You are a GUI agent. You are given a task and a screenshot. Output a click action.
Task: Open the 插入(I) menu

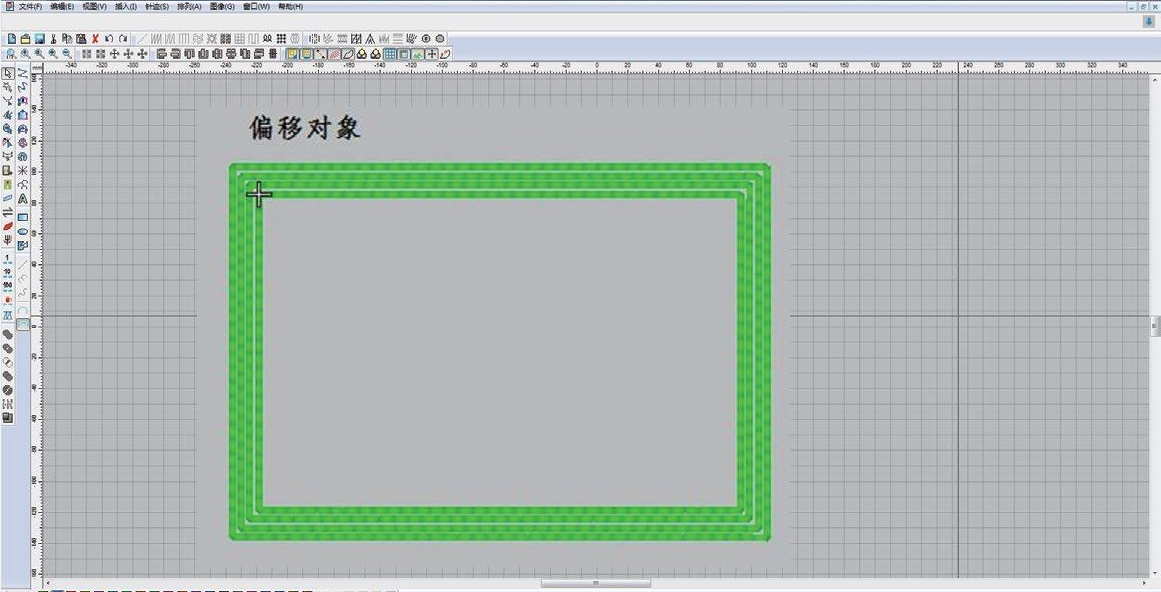click(126, 7)
